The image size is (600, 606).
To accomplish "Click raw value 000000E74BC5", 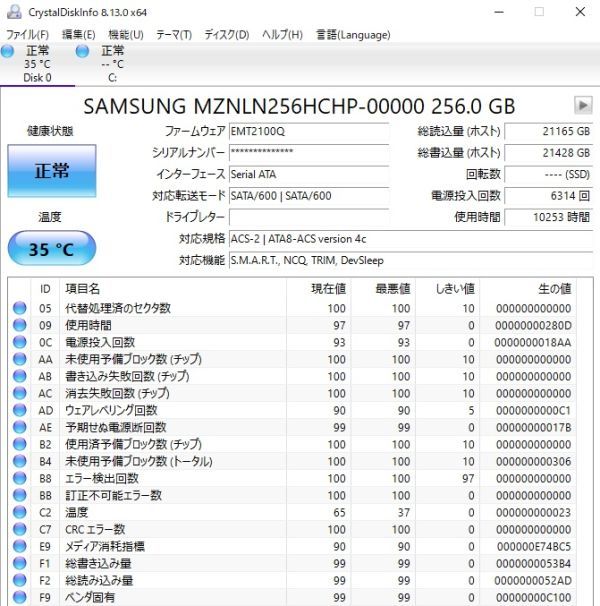I will [x=534, y=546].
